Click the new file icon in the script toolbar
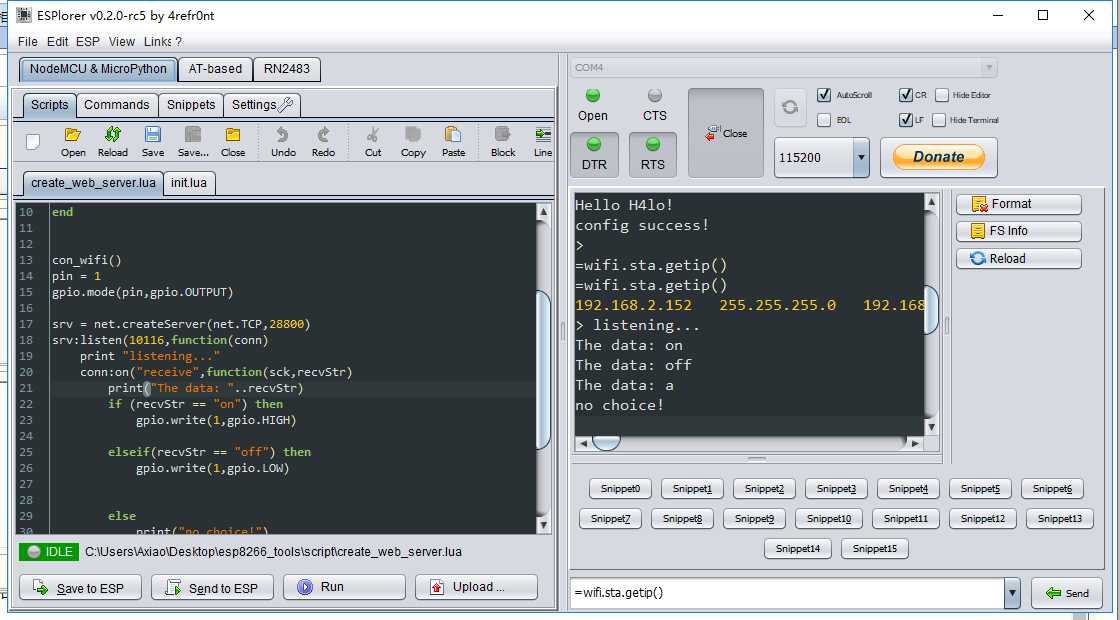 pyautogui.click(x=33, y=141)
